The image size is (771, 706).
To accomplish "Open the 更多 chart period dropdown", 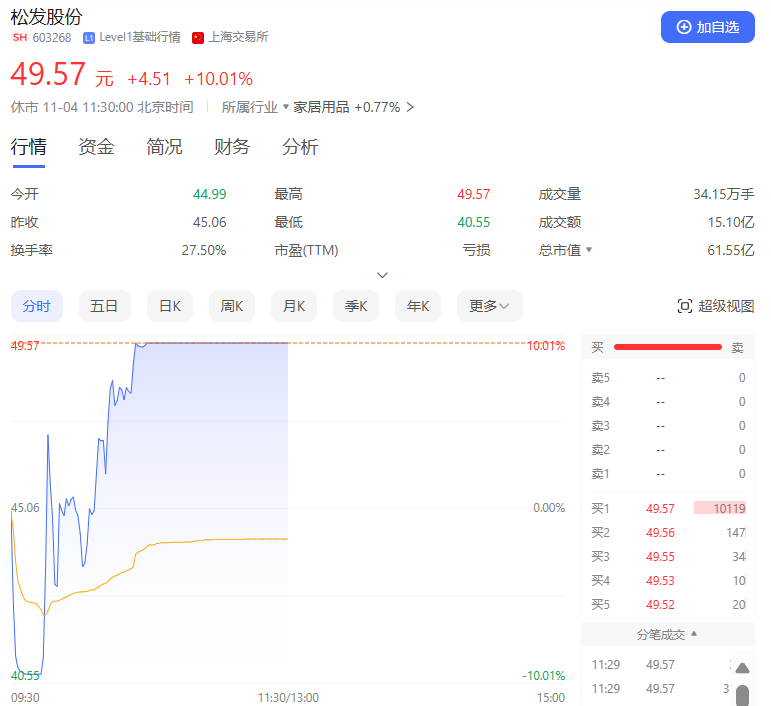I will tap(489, 306).
